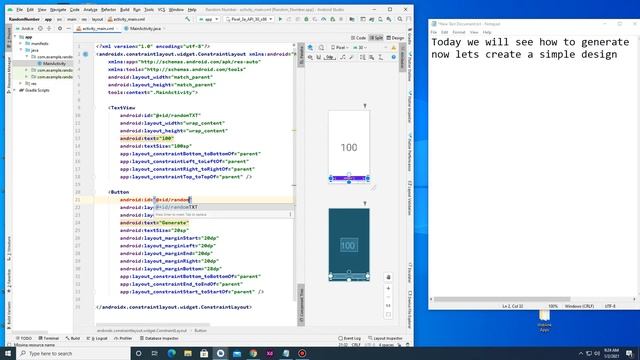Open the File menu in Android Studio

point(20,9)
